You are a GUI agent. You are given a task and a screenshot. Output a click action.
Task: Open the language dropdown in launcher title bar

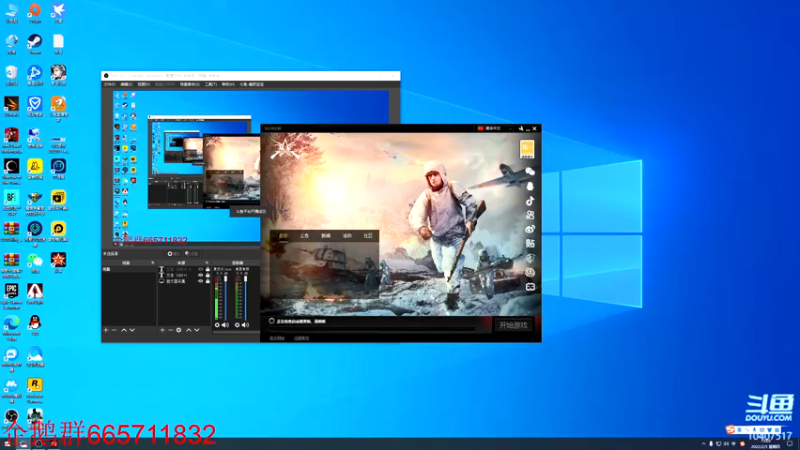point(495,129)
